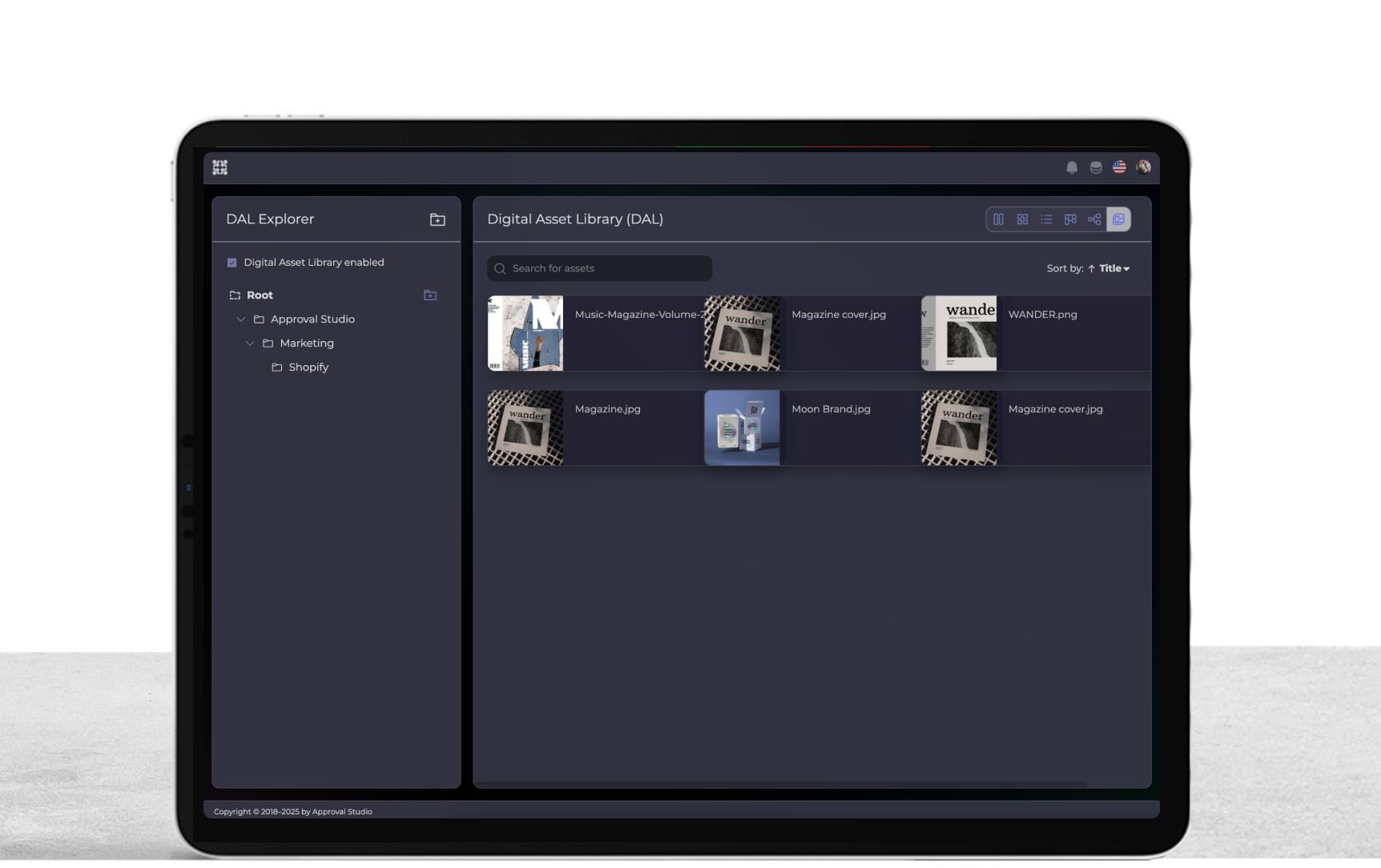The image size is (1381, 868).
Task: Open the Moon Brand.jpg thumbnail
Action: (x=742, y=428)
